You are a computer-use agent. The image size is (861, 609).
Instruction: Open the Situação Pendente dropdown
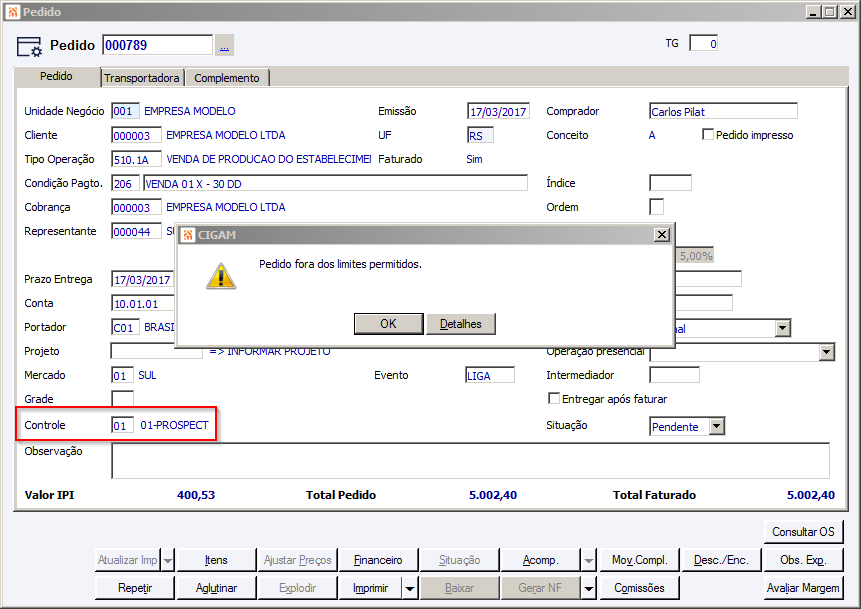[x=717, y=427]
